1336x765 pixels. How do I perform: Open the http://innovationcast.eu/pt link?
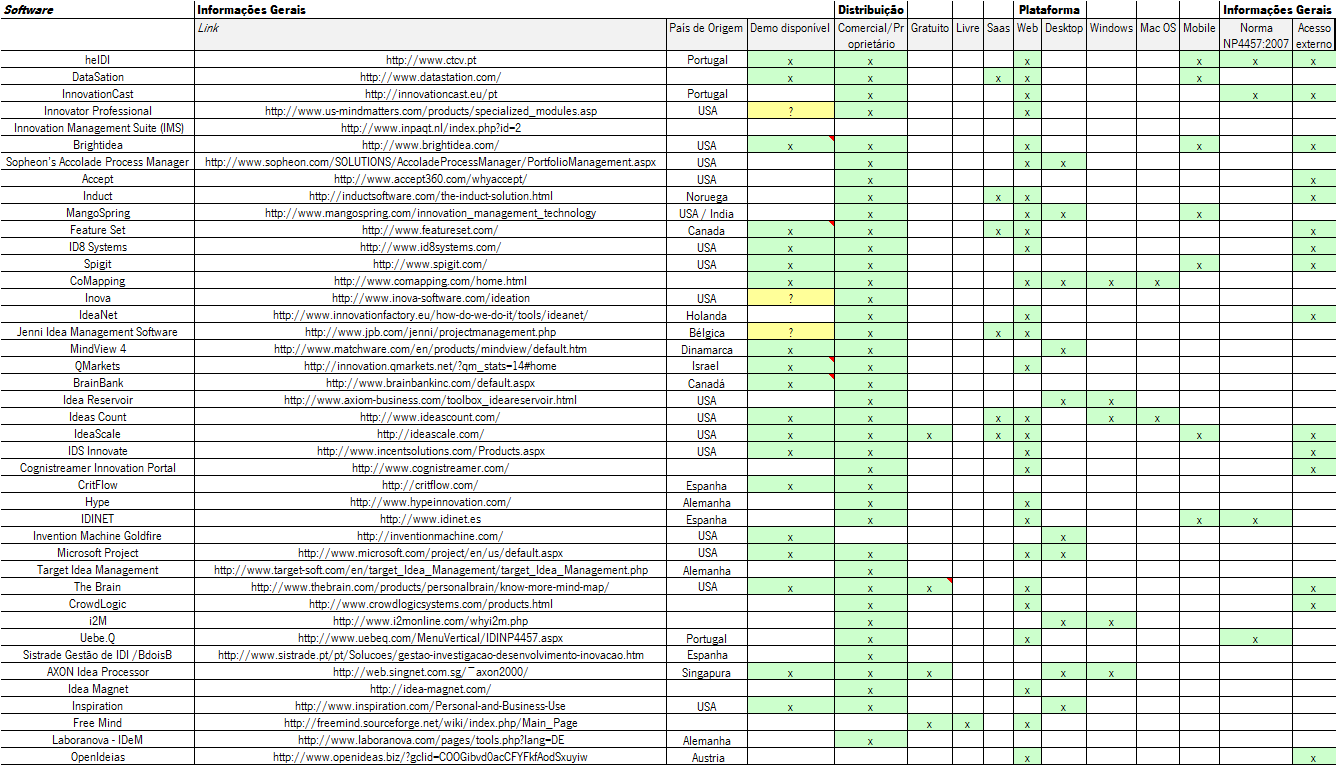pyautogui.click(x=431, y=94)
